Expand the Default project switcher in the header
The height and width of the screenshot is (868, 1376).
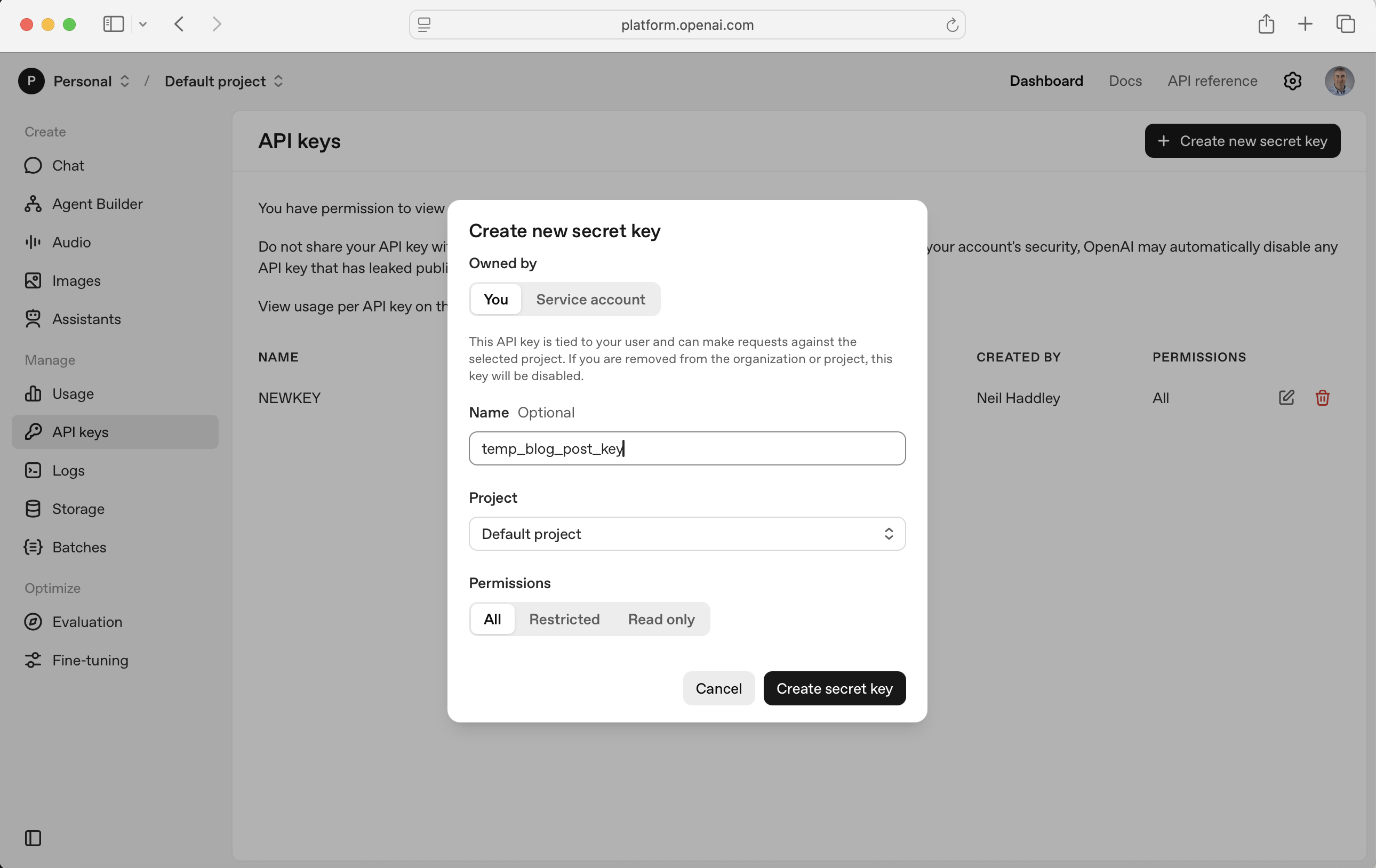223,81
